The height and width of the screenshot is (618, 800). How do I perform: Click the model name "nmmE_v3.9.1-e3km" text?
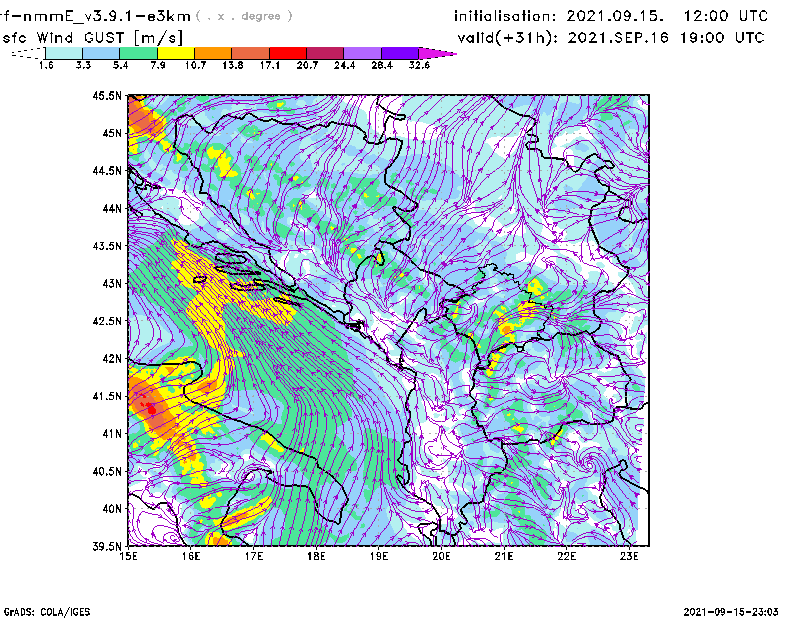(107, 16)
